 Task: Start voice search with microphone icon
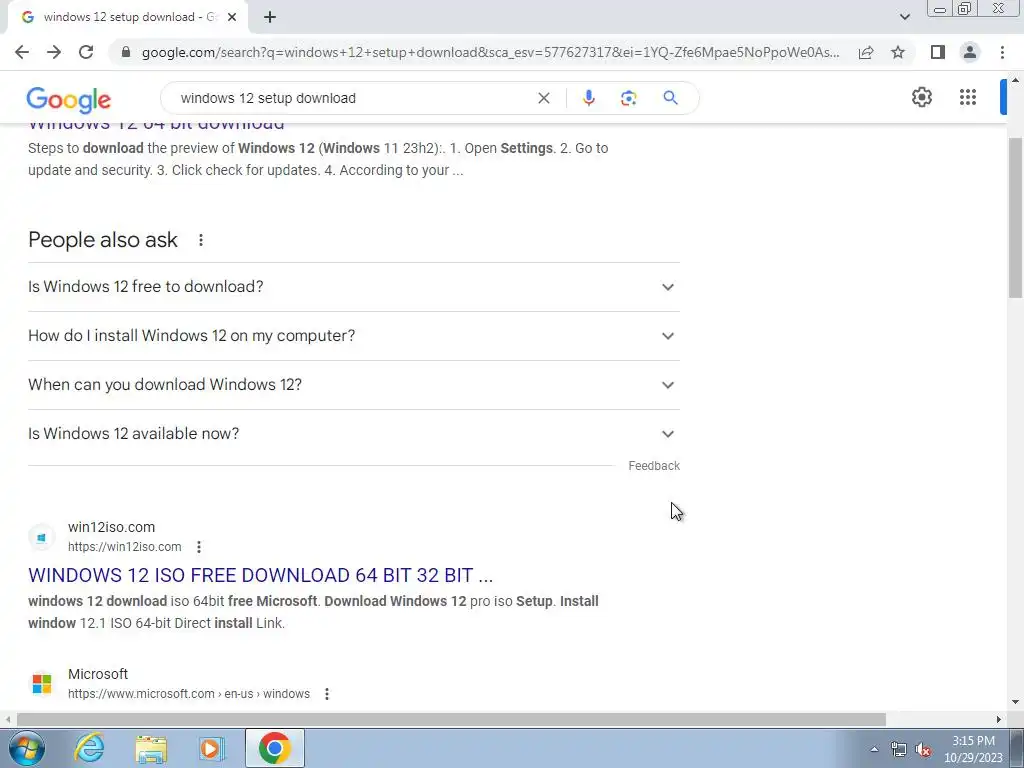pos(588,98)
